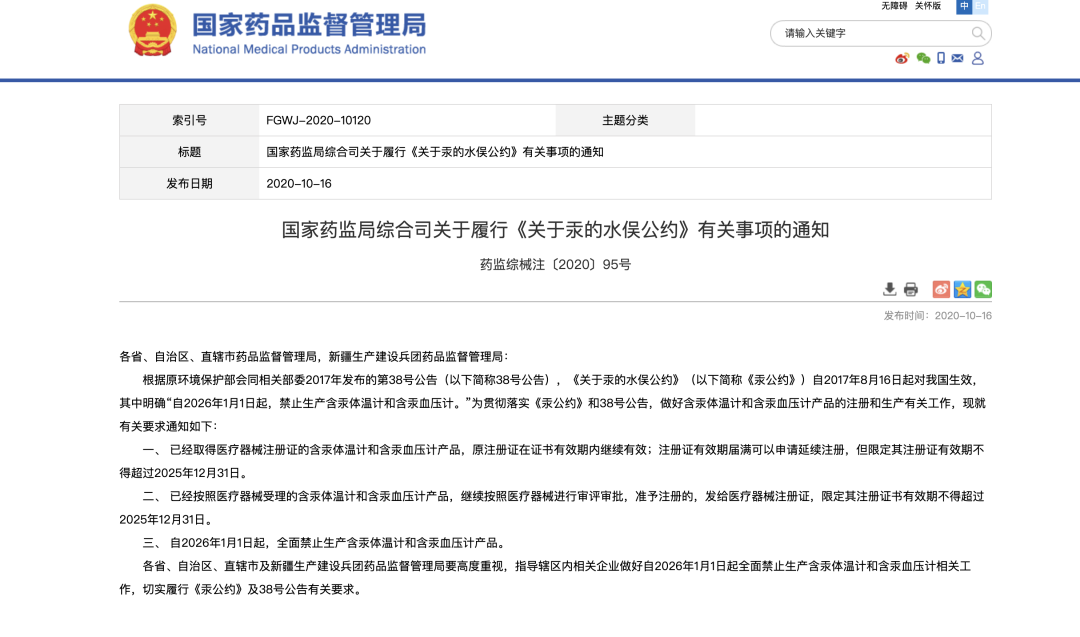Click the National Medical Products Administration logo
This screenshot has width=1080, height=637.
(309, 33)
